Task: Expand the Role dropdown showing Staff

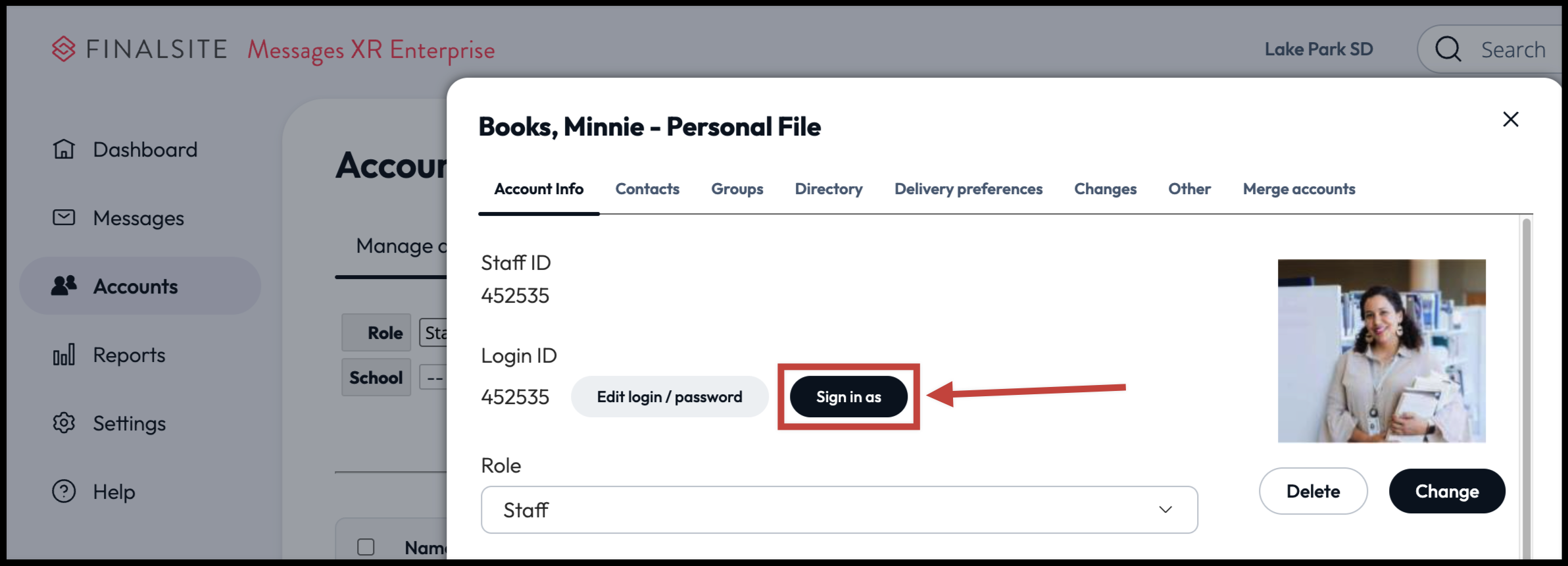Action: [x=839, y=510]
